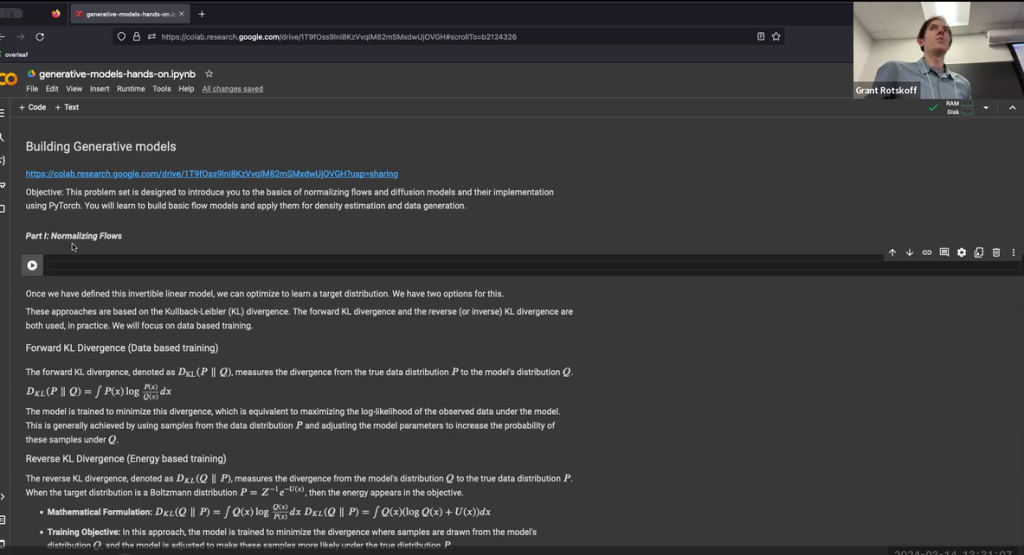Select the Part I: Normalizing Flows text
Image resolution: width=1024 pixels, height=555 pixels.
click(x=73, y=236)
